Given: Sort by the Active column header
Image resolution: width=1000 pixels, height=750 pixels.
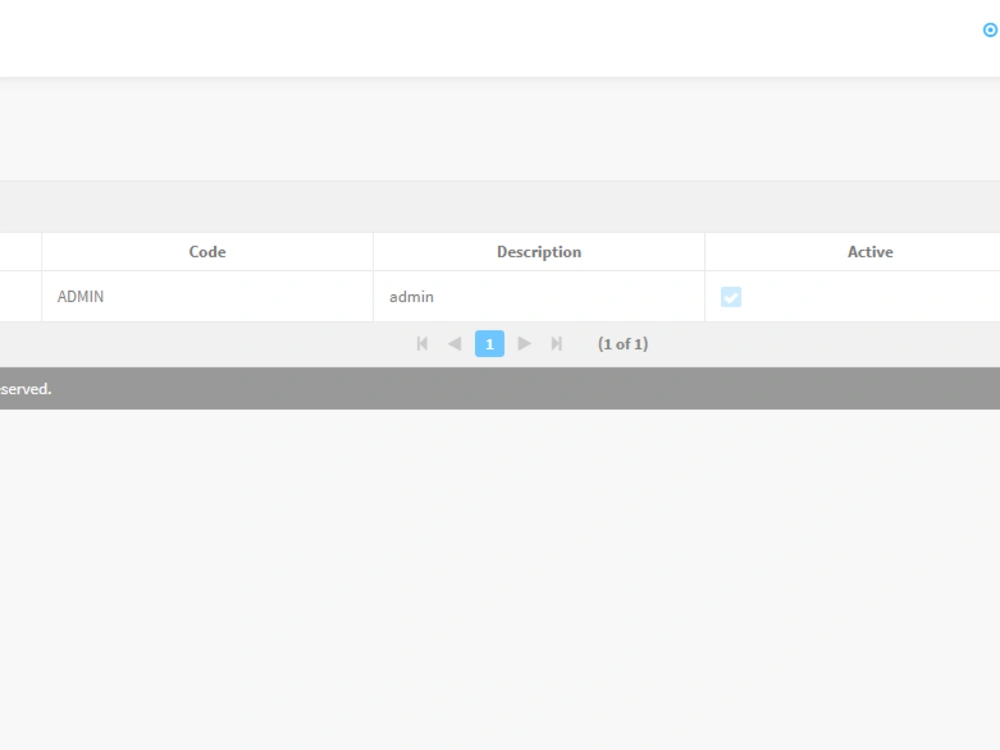Looking at the screenshot, I should click(x=869, y=251).
